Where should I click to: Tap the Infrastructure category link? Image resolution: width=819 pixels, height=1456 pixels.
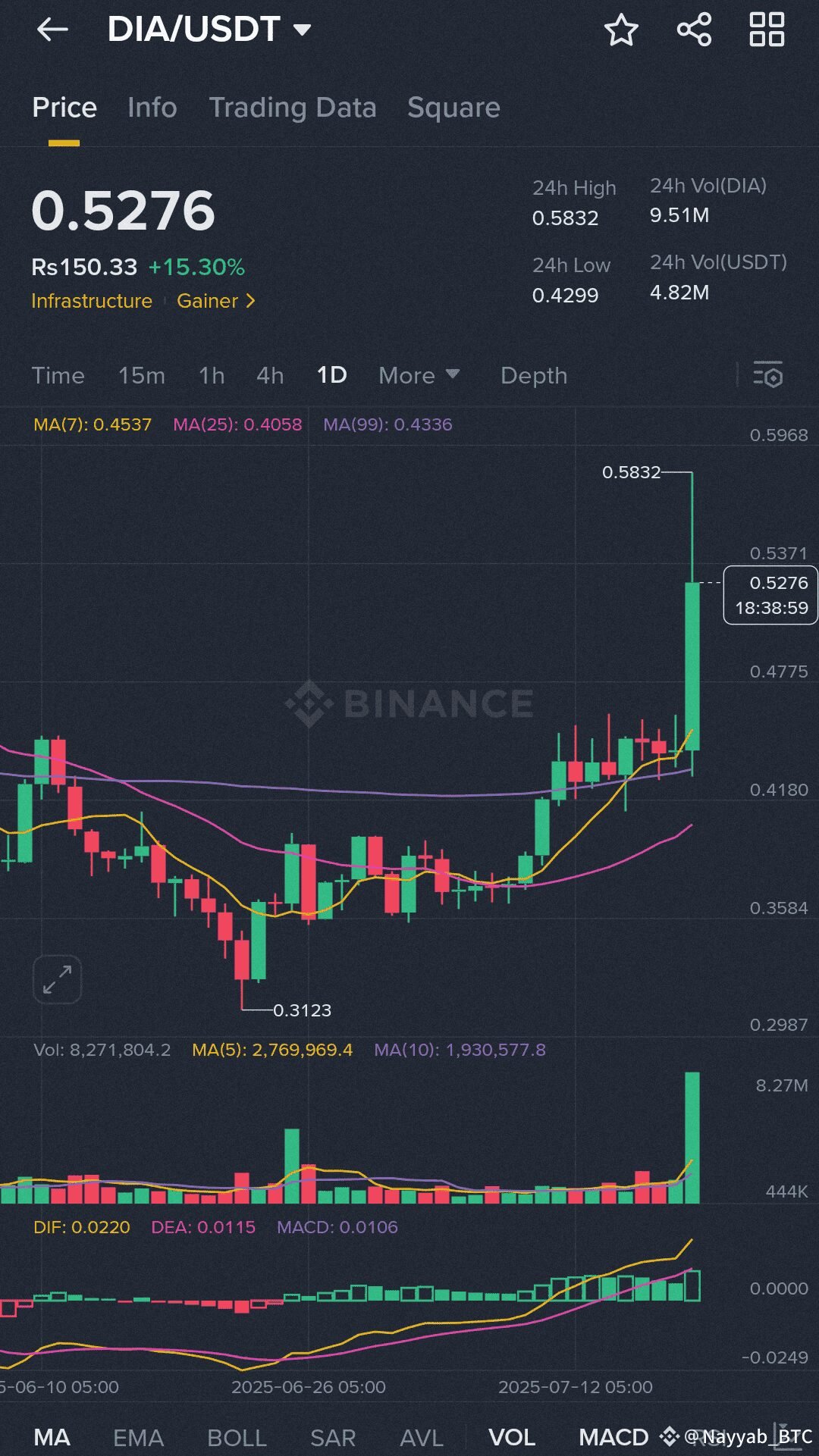tap(92, 302)
